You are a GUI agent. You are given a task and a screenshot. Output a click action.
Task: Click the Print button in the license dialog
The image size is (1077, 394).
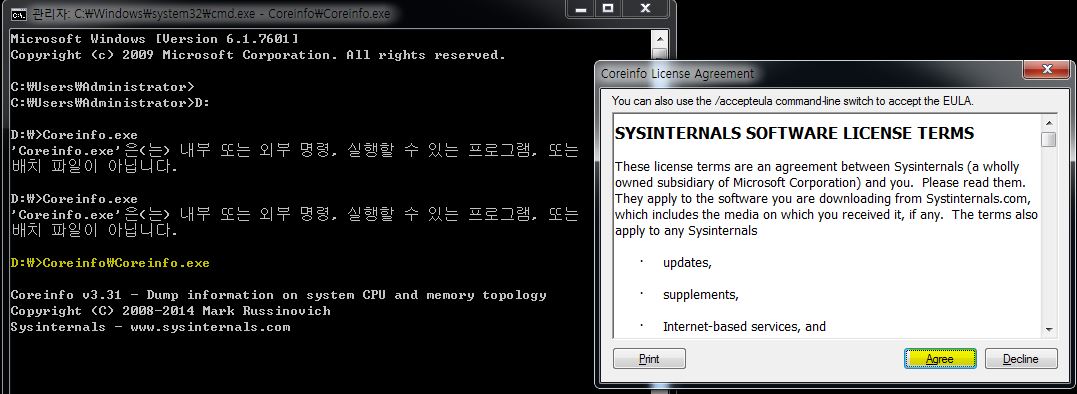pyautogui.click(x=649, y=358)
